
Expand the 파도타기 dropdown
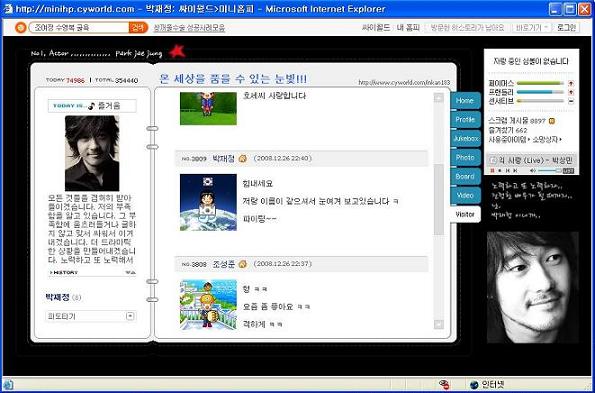(130, 316)
